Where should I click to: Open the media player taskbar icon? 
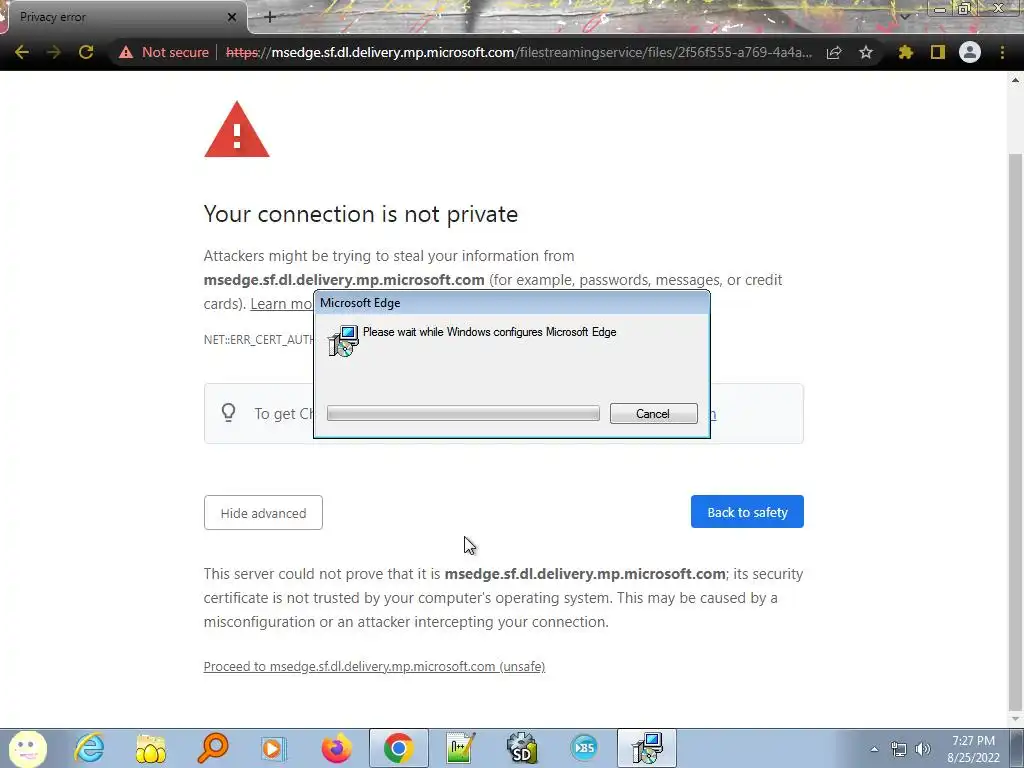(x=274, y=748)
